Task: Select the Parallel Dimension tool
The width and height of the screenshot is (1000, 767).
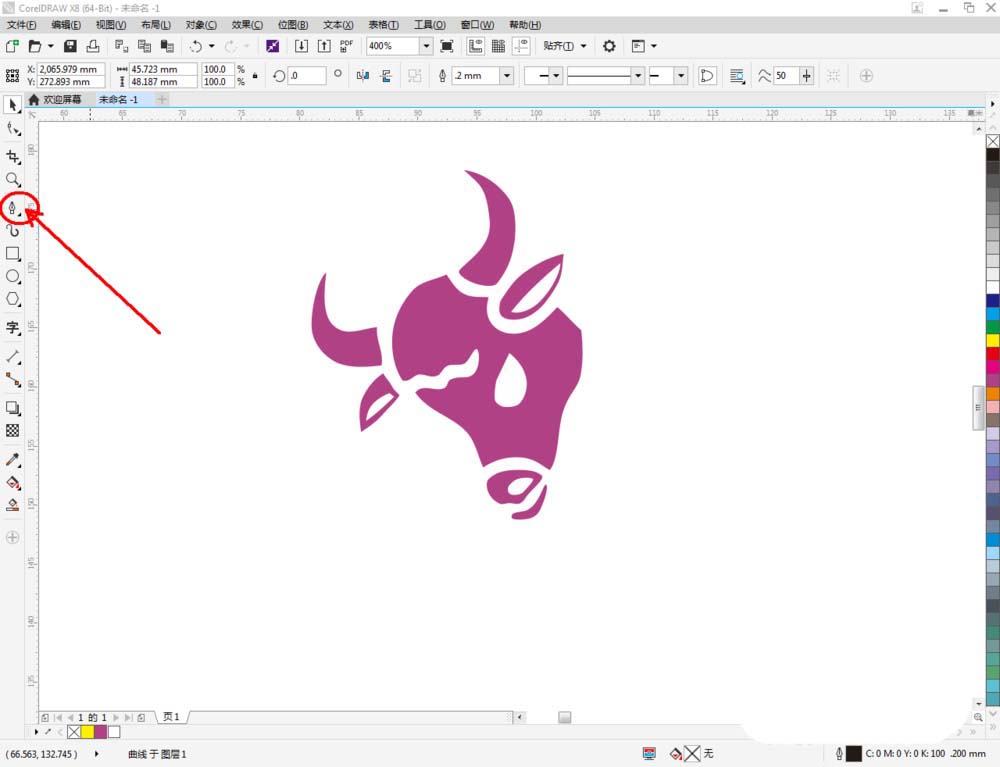Action: click(x=13, y=356)
